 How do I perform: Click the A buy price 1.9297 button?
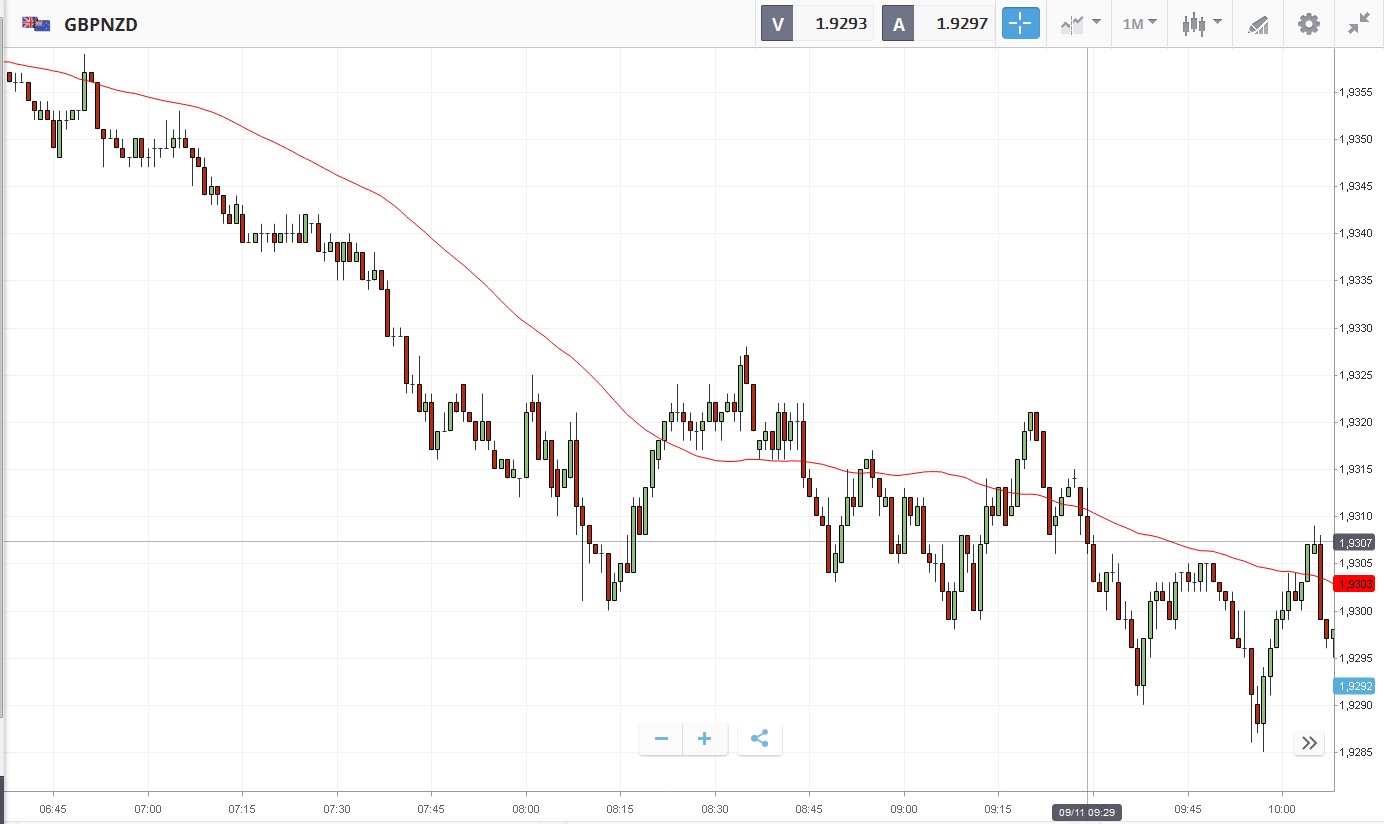[x=938, y=24]
